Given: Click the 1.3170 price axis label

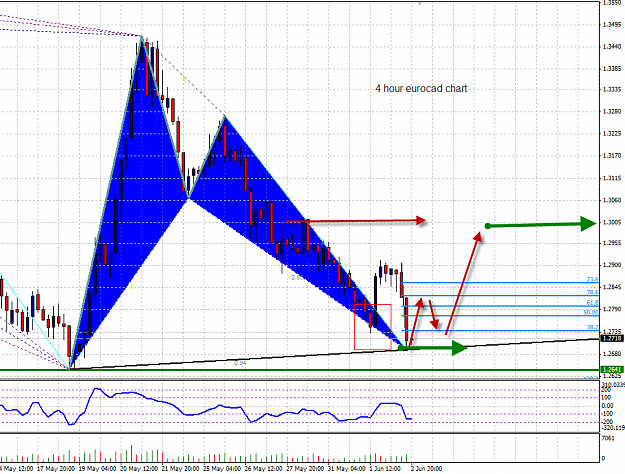Looking at the screenshot, I should (x=612, y=155).
